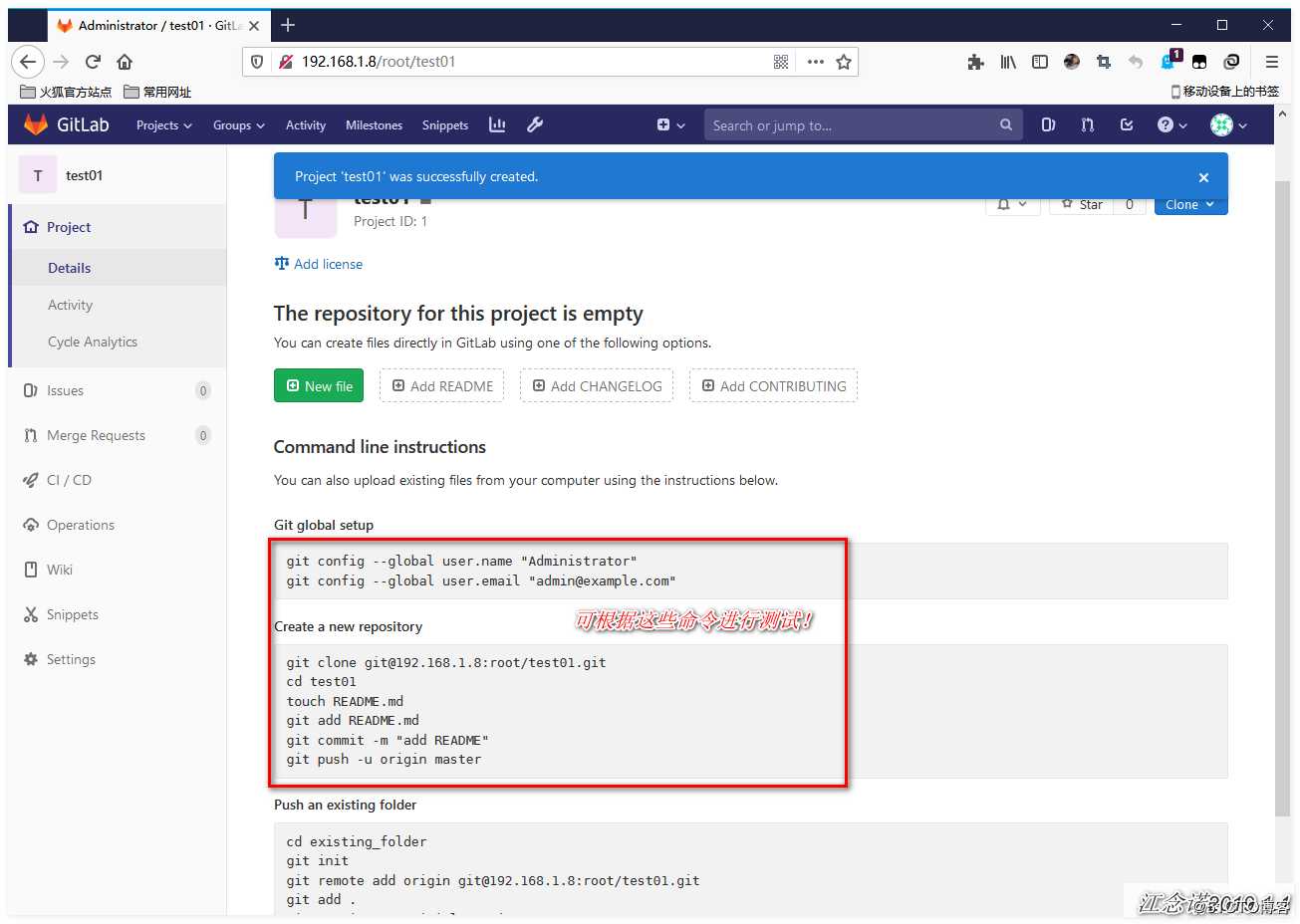Star the test01 project
The width and height of the screenshot is (1300, 924).
pyautogui.click(x=1082, y=204)
